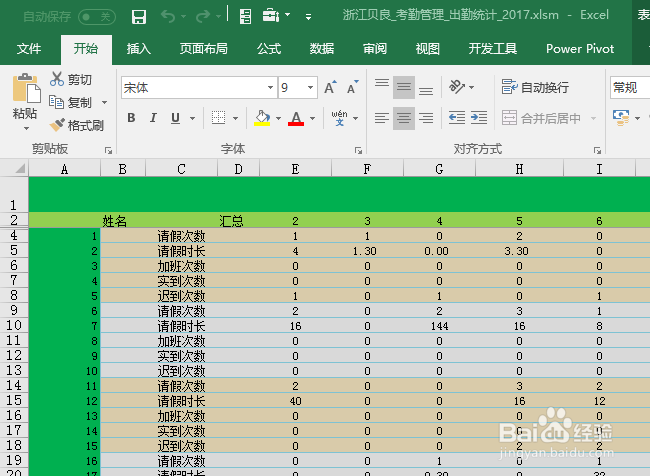Toggle Underline formatting
This screenshot has height=476, width=650.
pyautogui.click(x=175, y=118)
